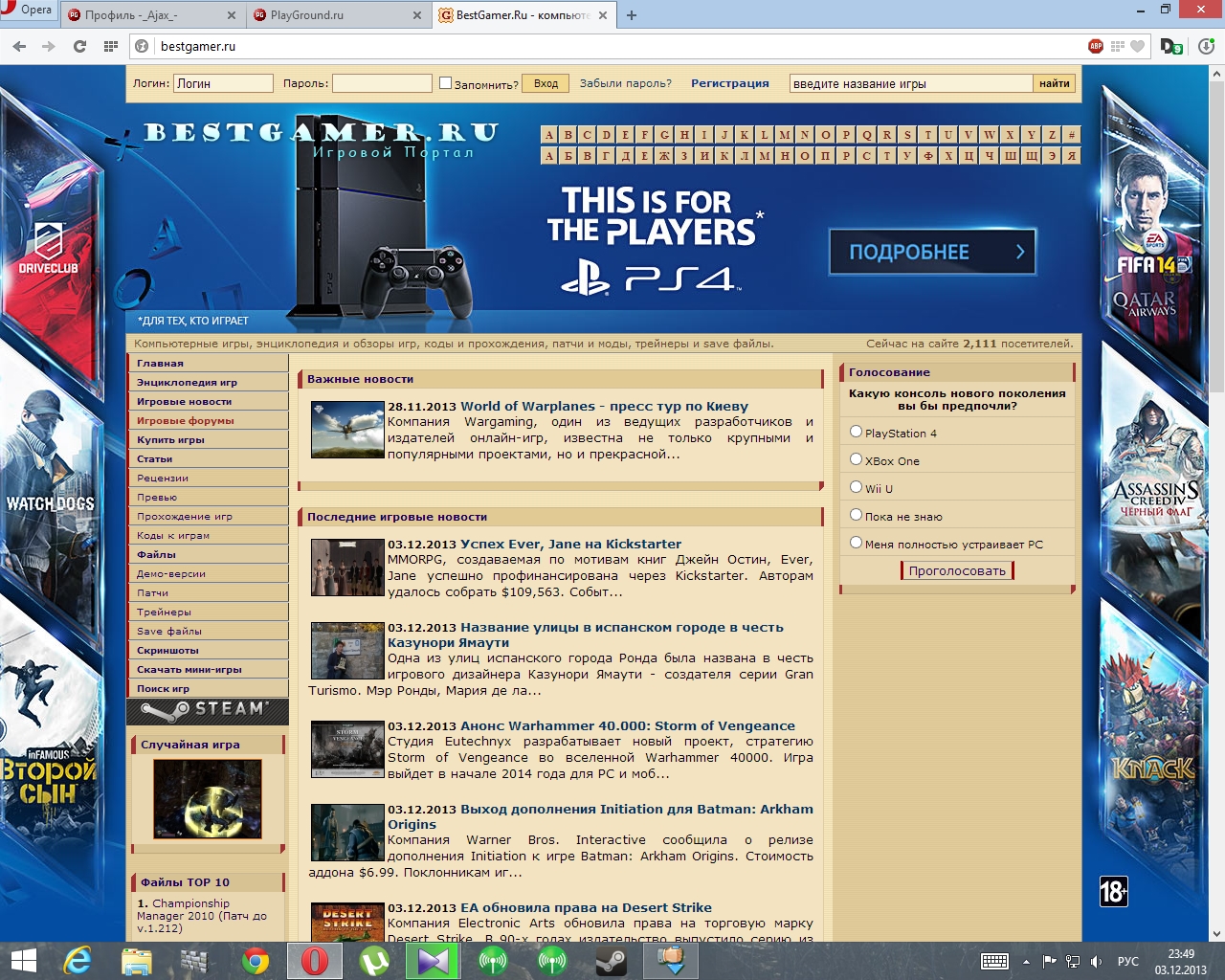
Task: Show hidden system tray icons
Action: (1026, 961)
